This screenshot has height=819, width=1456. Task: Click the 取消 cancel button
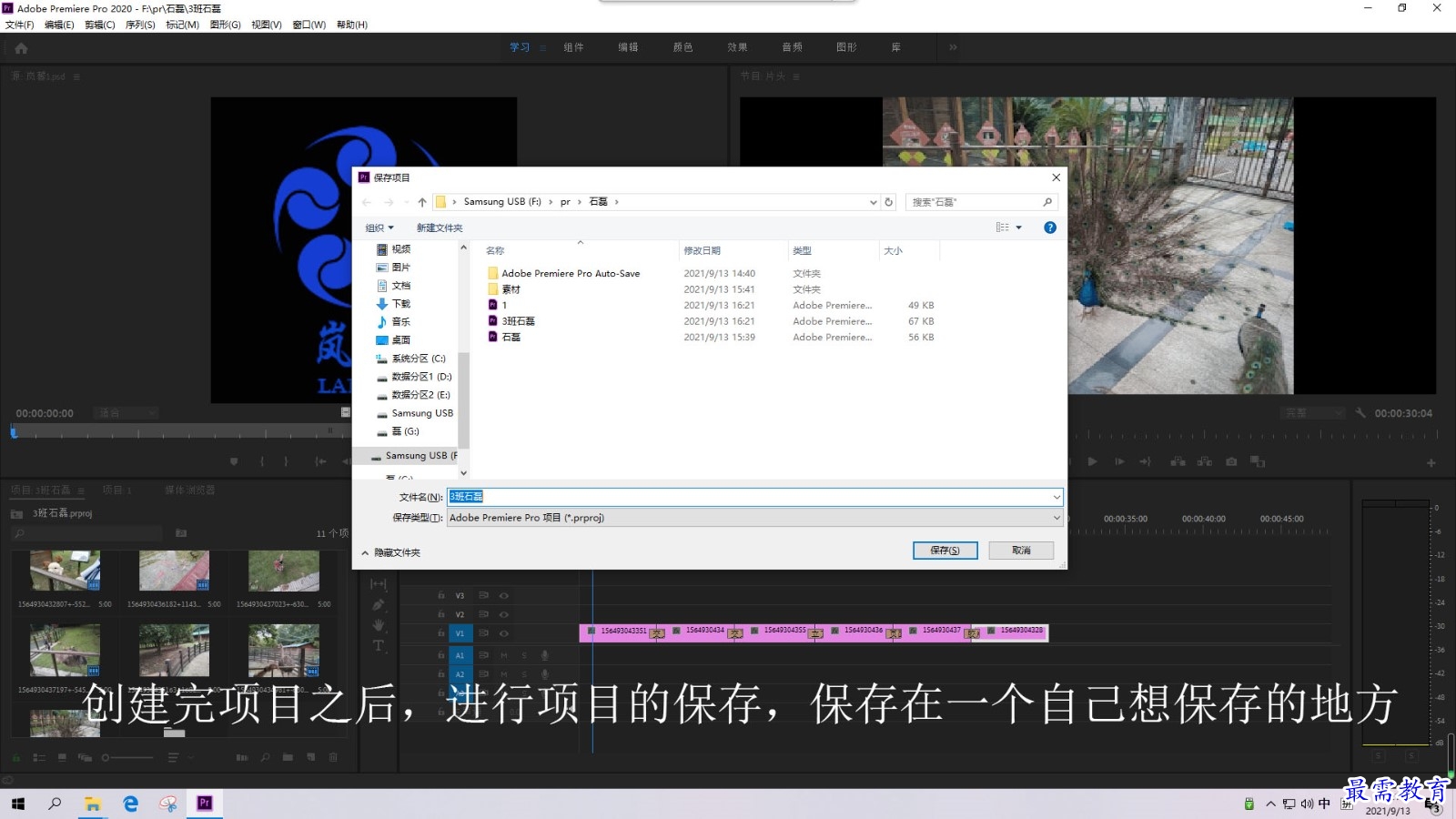1022,551
